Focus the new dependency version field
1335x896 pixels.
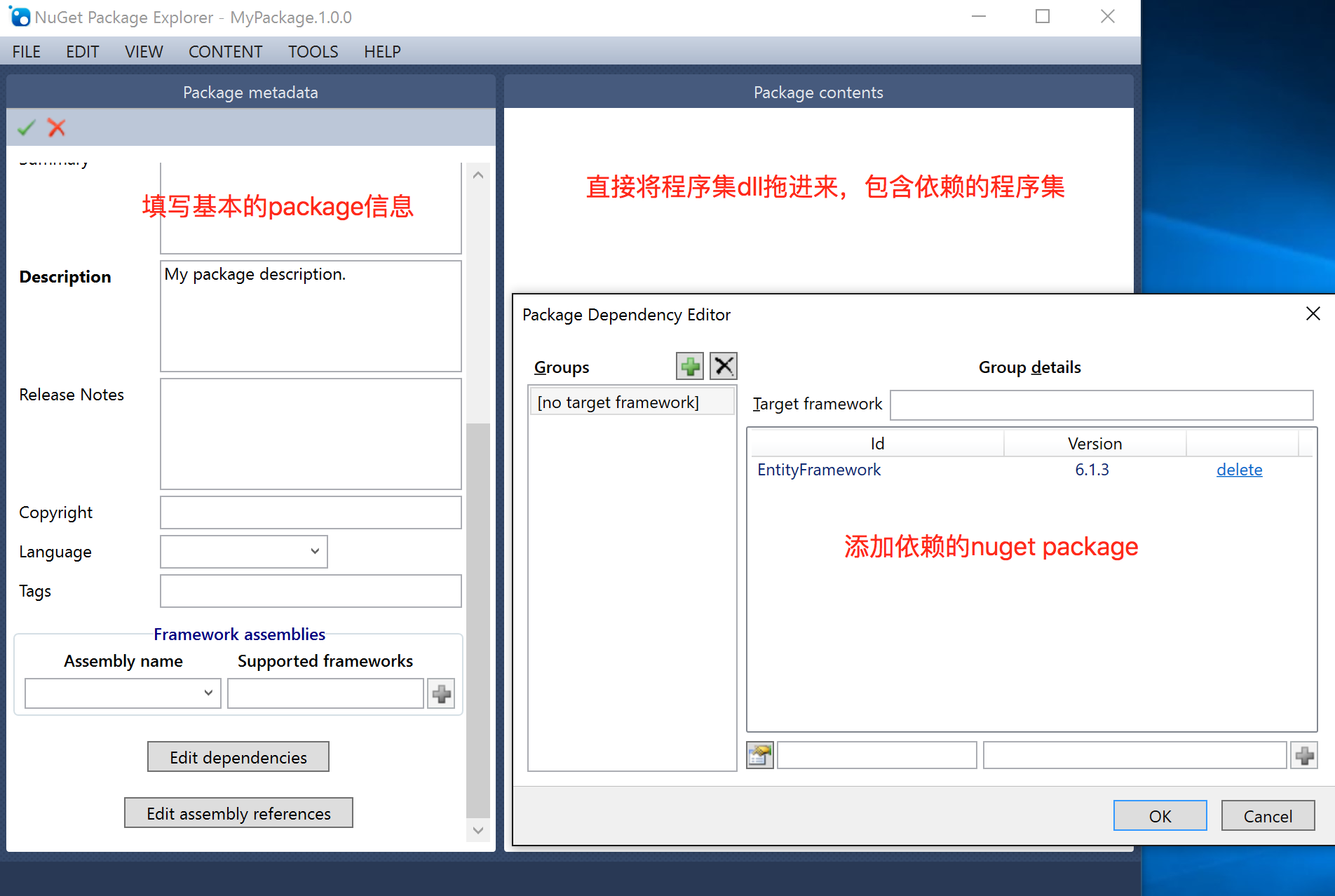coord(1134,755)
